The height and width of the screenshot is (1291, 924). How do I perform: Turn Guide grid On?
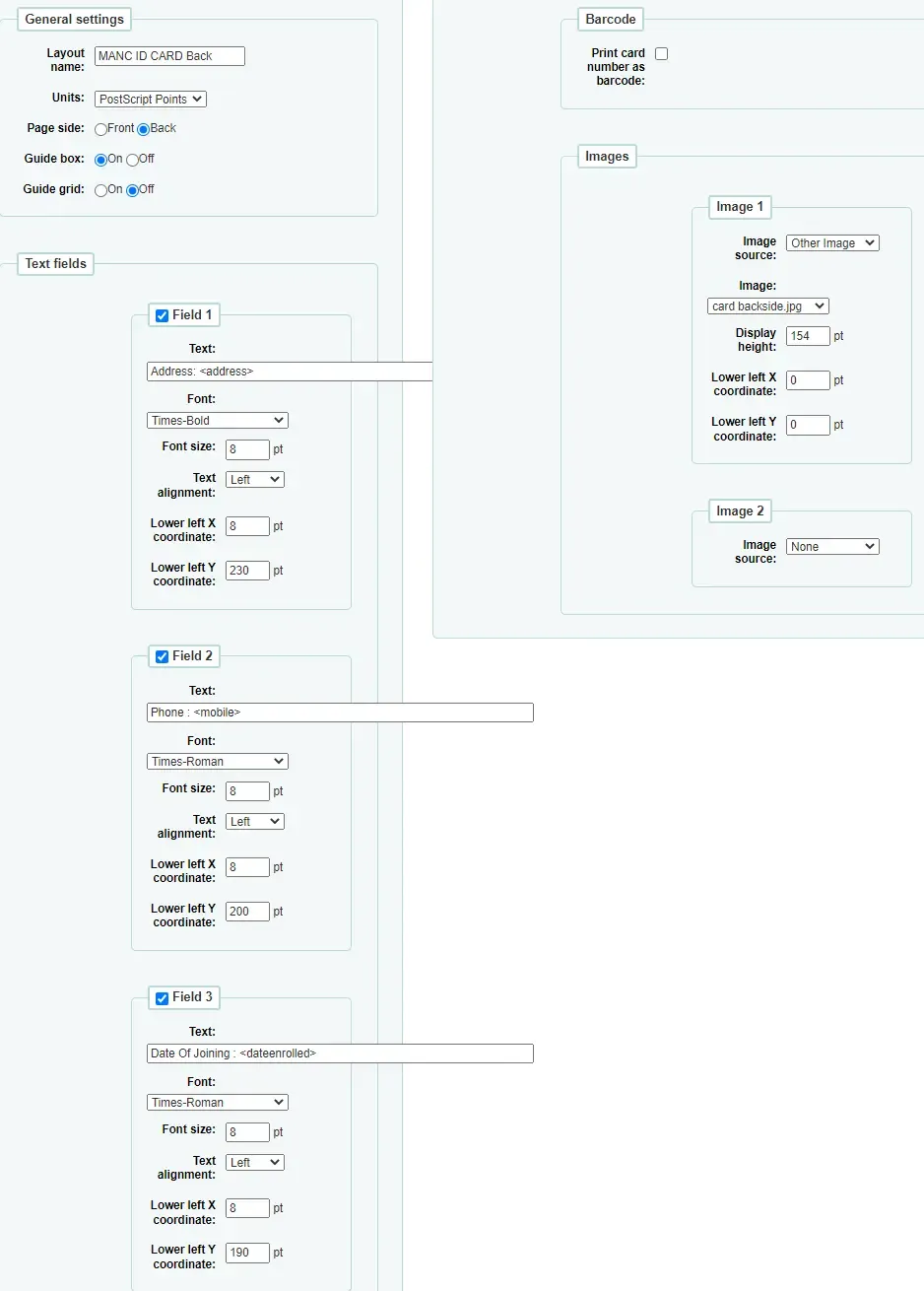tap(100, 190)
